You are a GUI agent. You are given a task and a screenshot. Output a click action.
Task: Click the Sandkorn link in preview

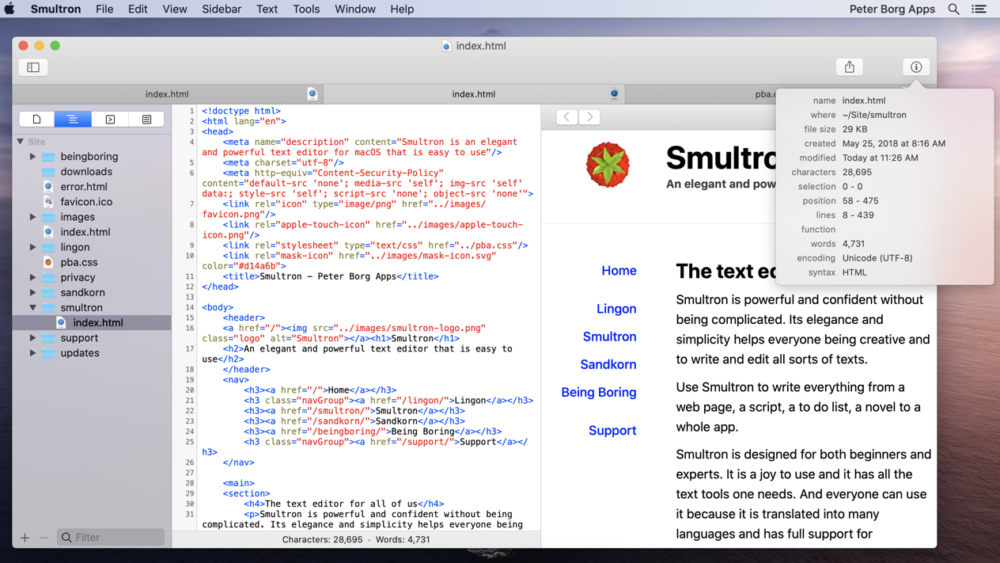point(608,365)
